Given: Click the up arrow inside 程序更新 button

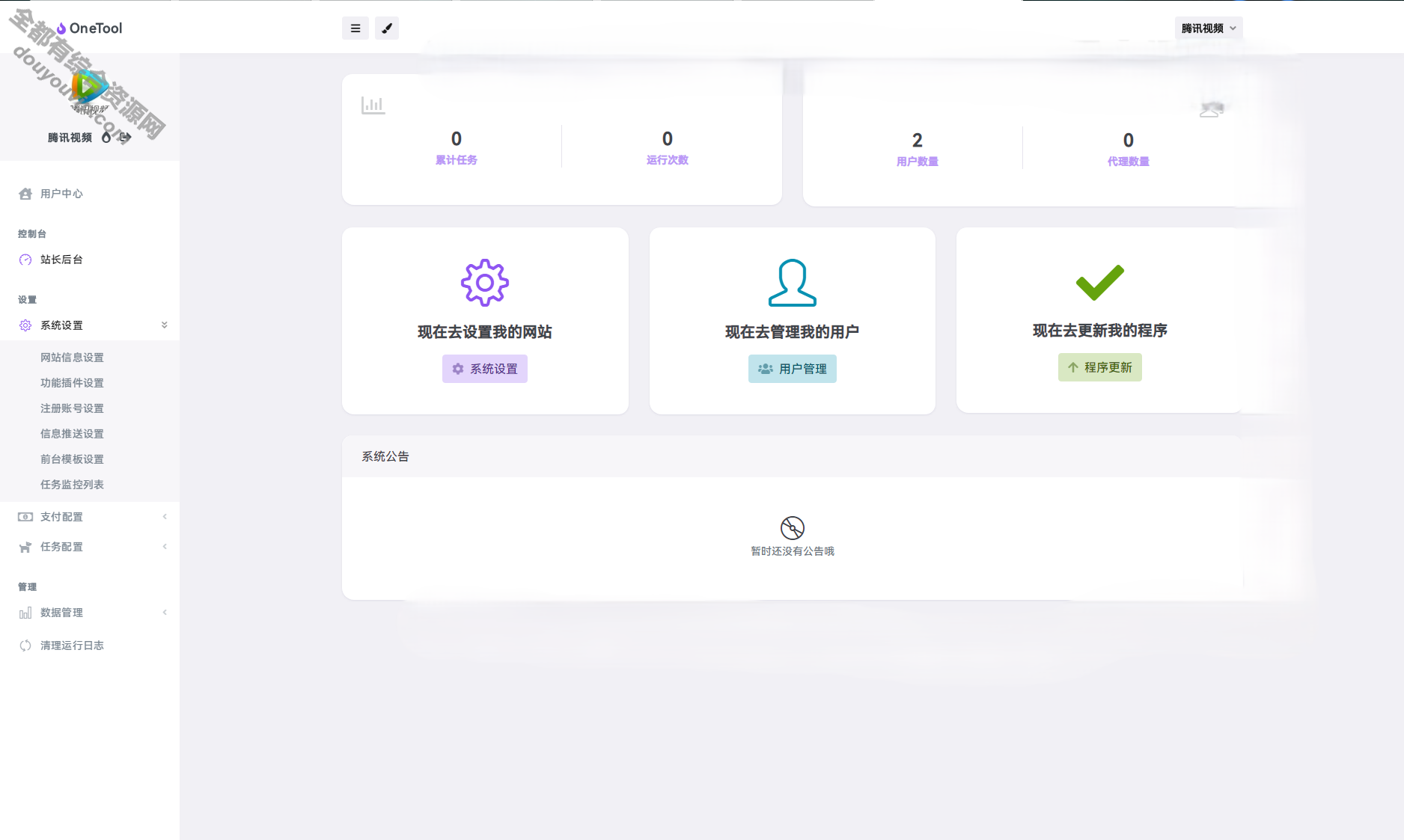Looking at the screenshot, I should pos(1073,367).
